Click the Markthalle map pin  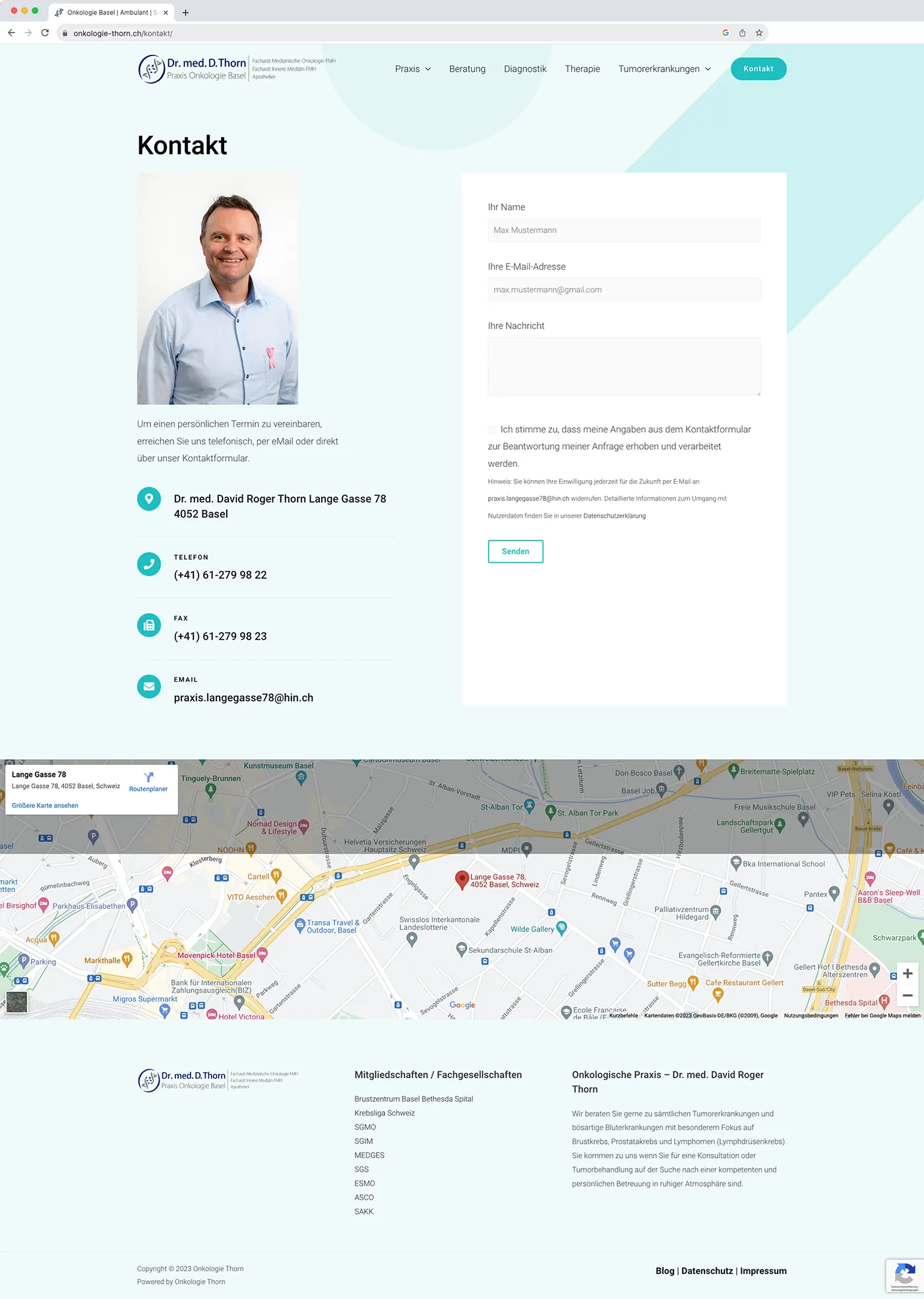[127, 959]
